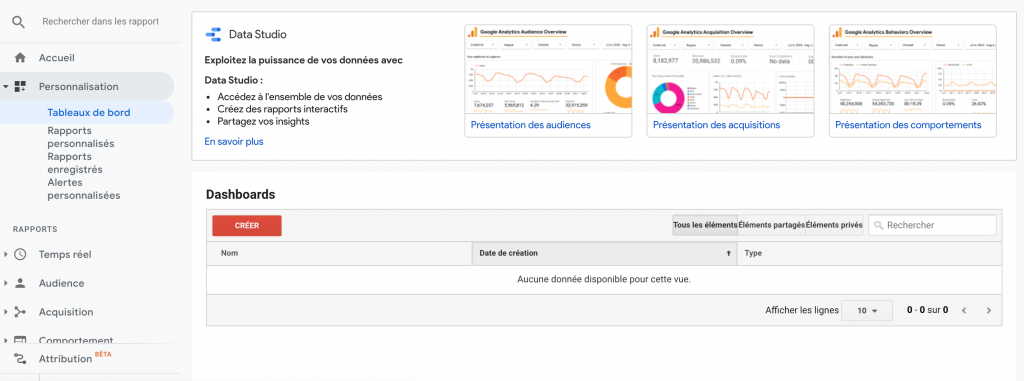Open the En savoir plus link
This screenshot has width=1024, height=381.
(x=234, y=141)
